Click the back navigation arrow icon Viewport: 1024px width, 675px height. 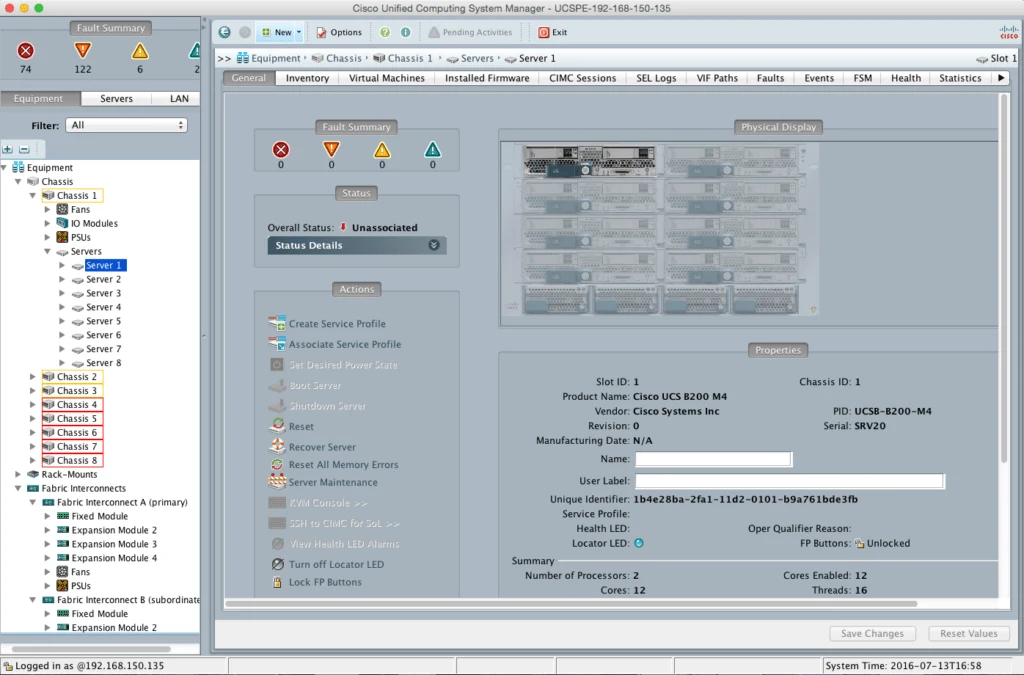(225, 32)
